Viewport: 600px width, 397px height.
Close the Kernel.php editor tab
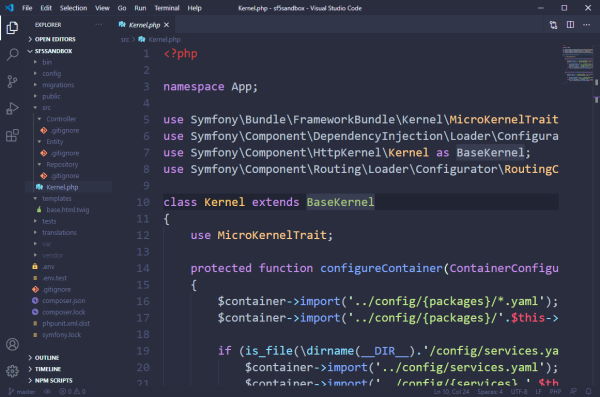166,25
